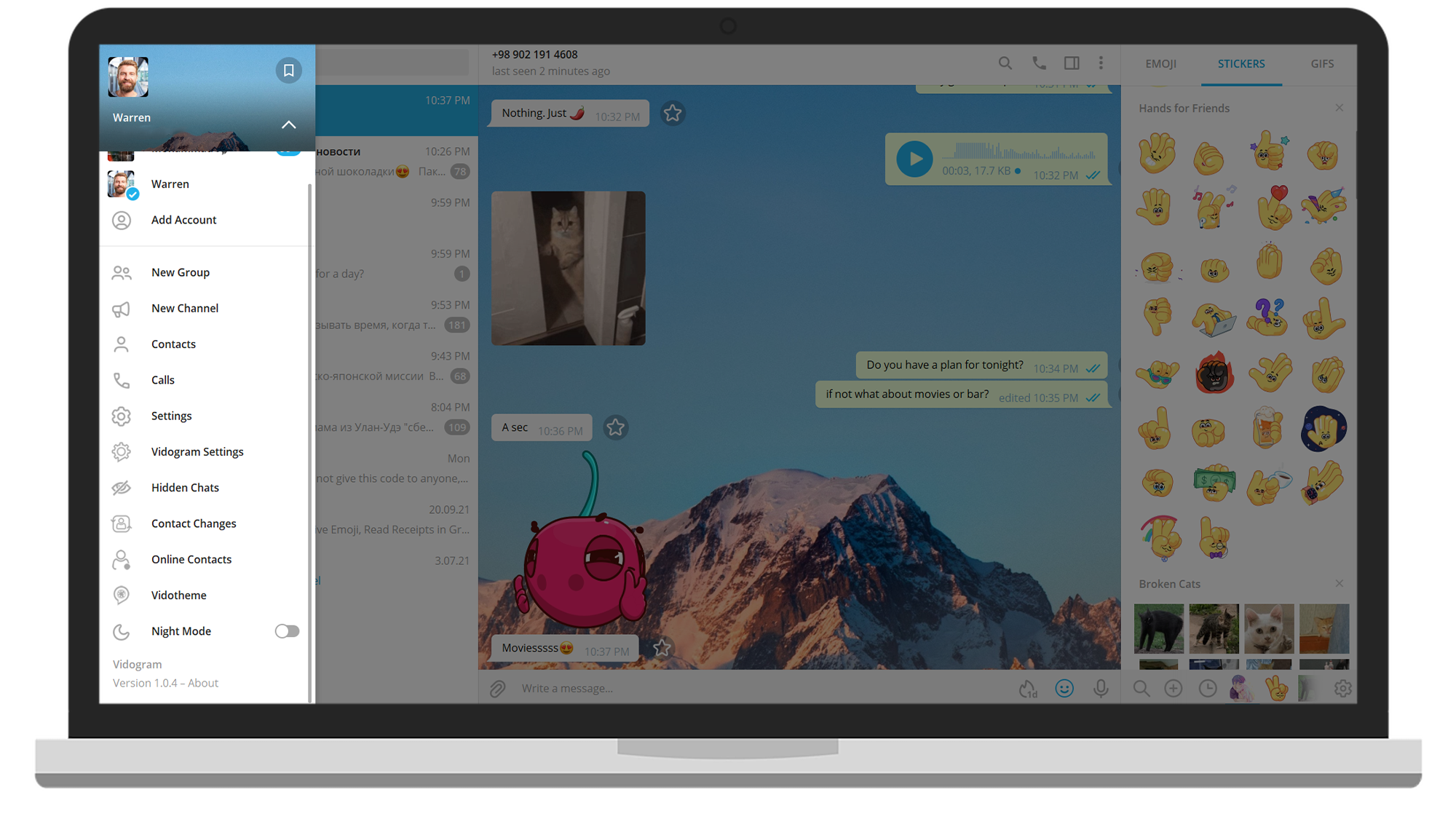Viewport: 1456px width, 819px height.
Task: Switch to the GIFS tab
Action: (x=1322, y=64)
